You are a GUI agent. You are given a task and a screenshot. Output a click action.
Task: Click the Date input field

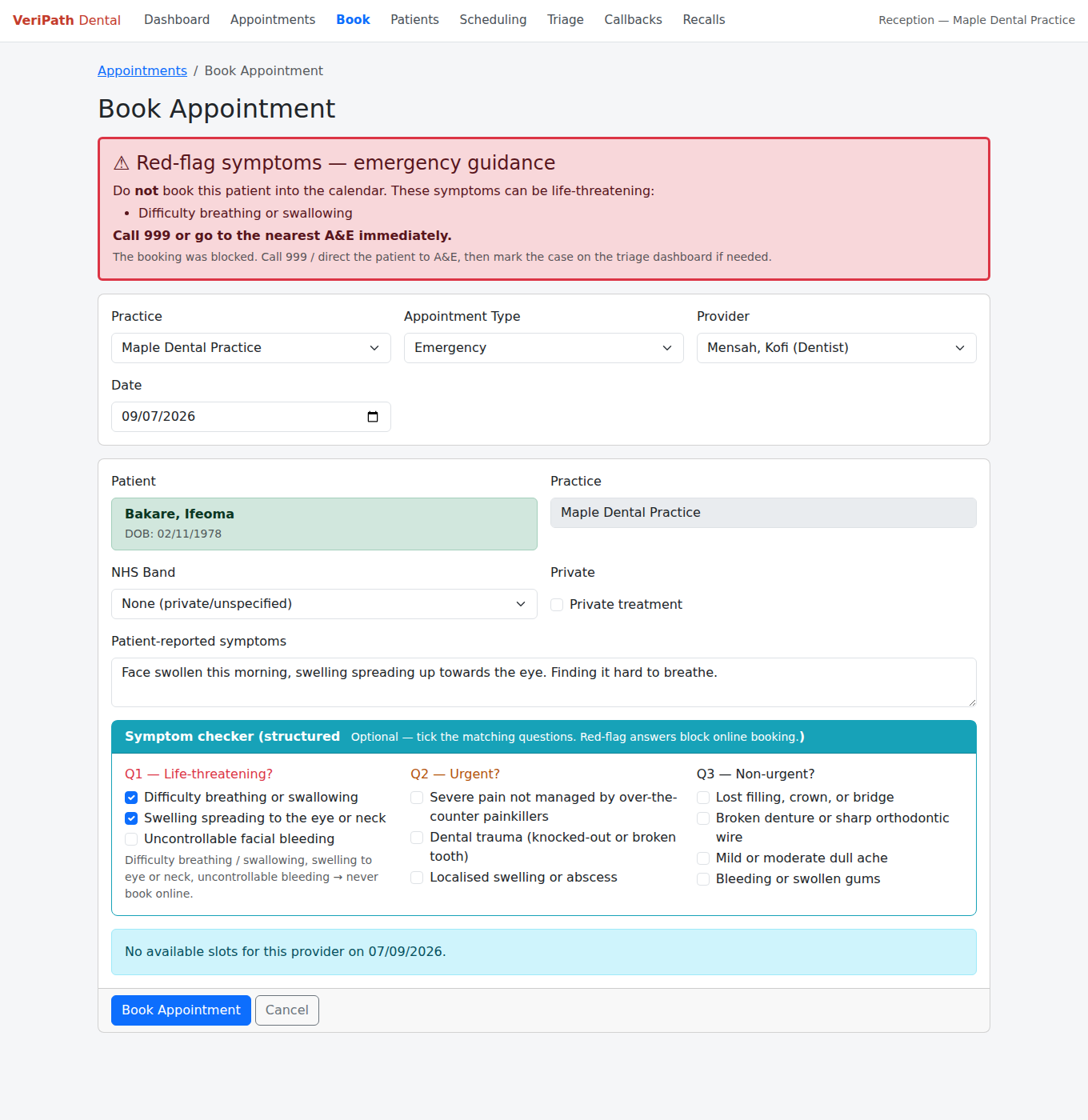(251, 417)
